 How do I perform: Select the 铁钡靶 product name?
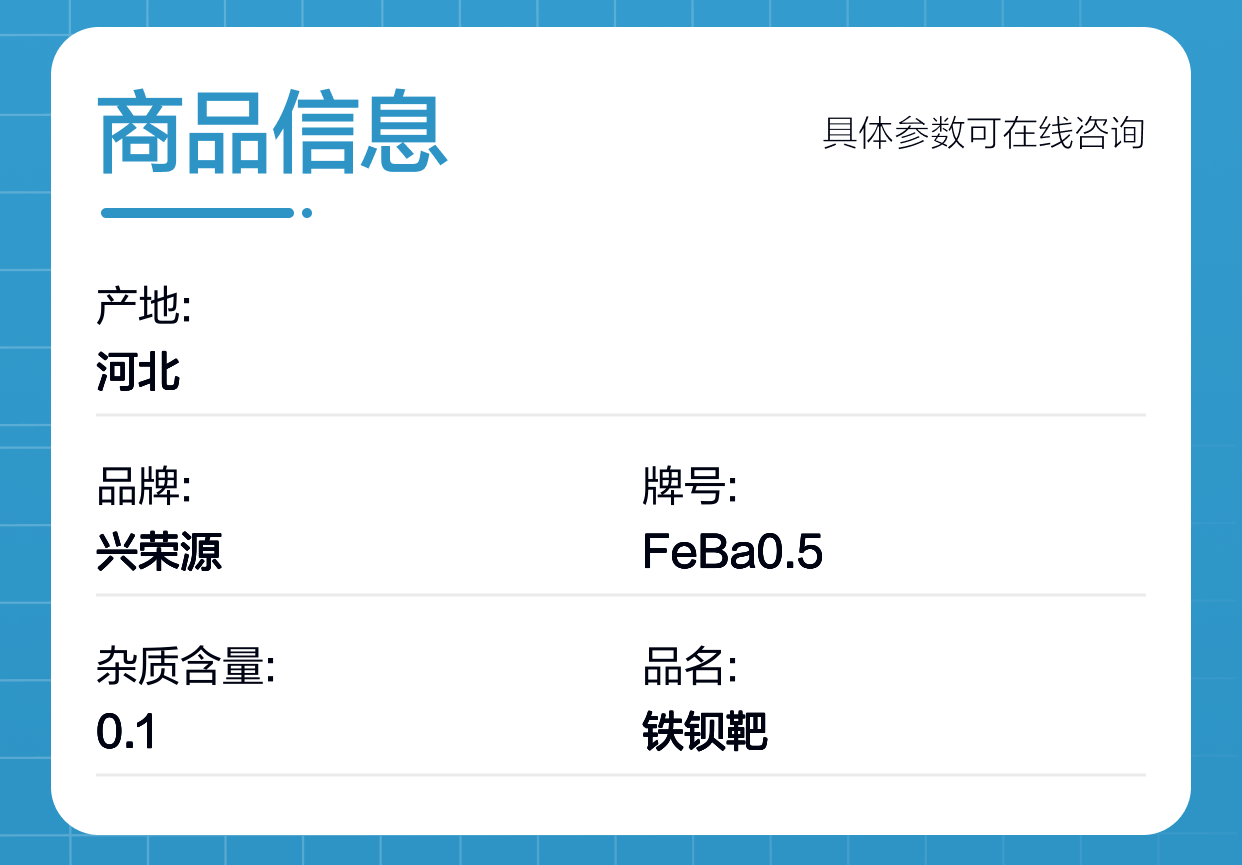[704, 732]
